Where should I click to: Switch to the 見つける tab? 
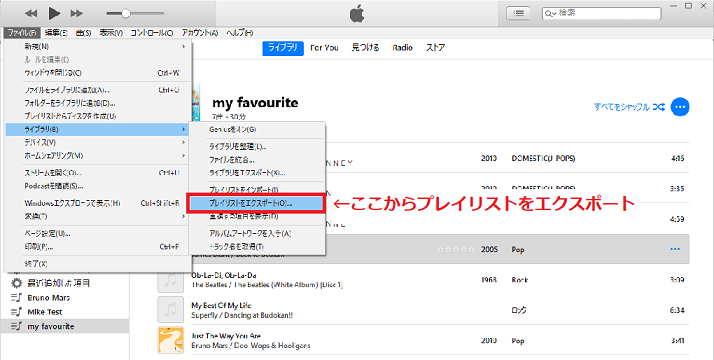tap(365, 48)
